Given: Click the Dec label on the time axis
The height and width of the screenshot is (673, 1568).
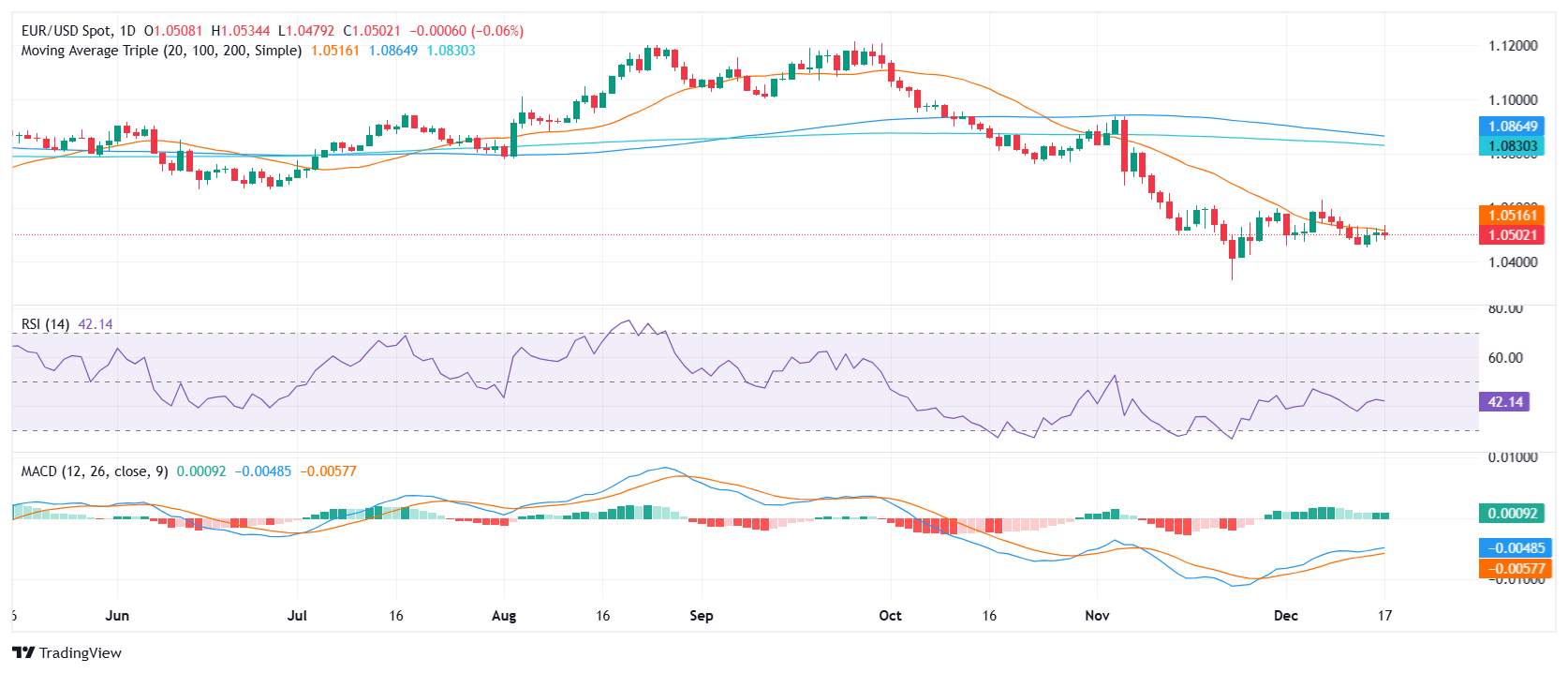Looking at the screenshot, I should 1286,616.
